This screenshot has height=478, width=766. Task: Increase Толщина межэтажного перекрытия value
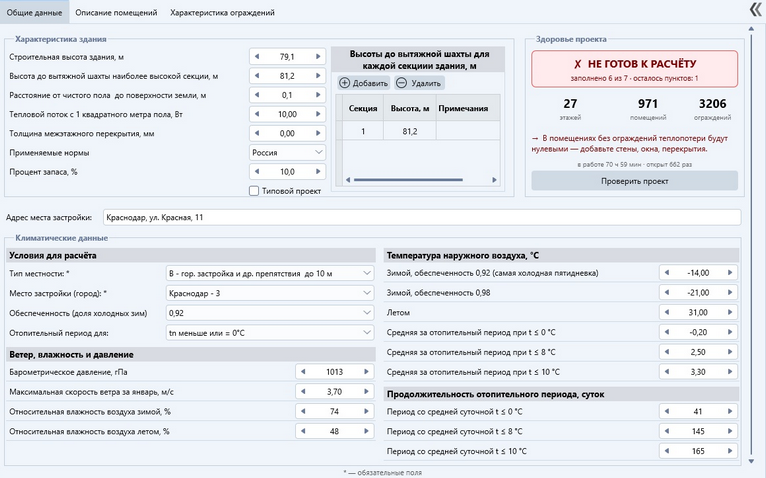point(318,133)
